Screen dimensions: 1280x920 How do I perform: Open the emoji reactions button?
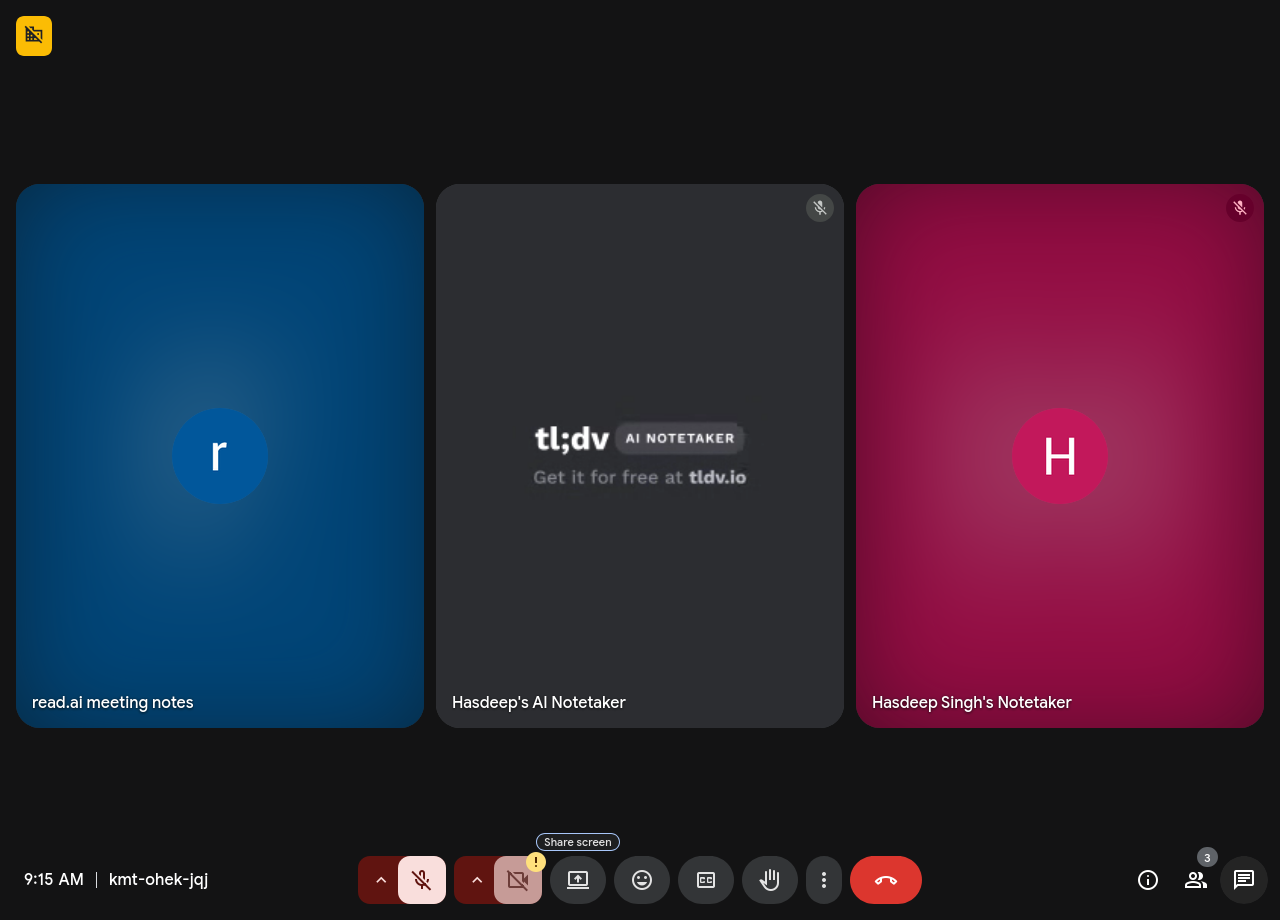coord(642,880)
